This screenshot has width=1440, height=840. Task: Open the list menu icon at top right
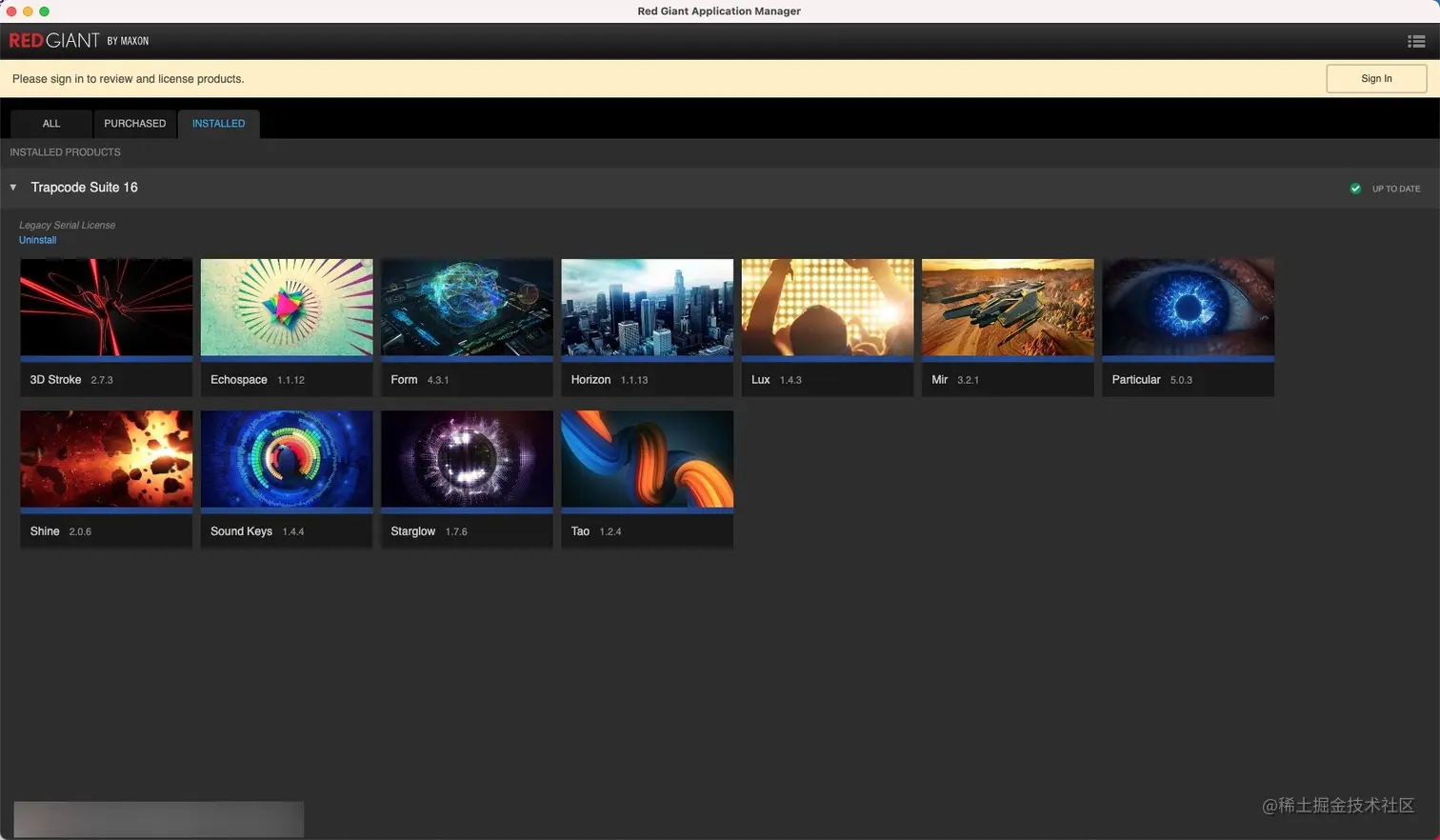pyautogui.click(x=1416, y=41)
